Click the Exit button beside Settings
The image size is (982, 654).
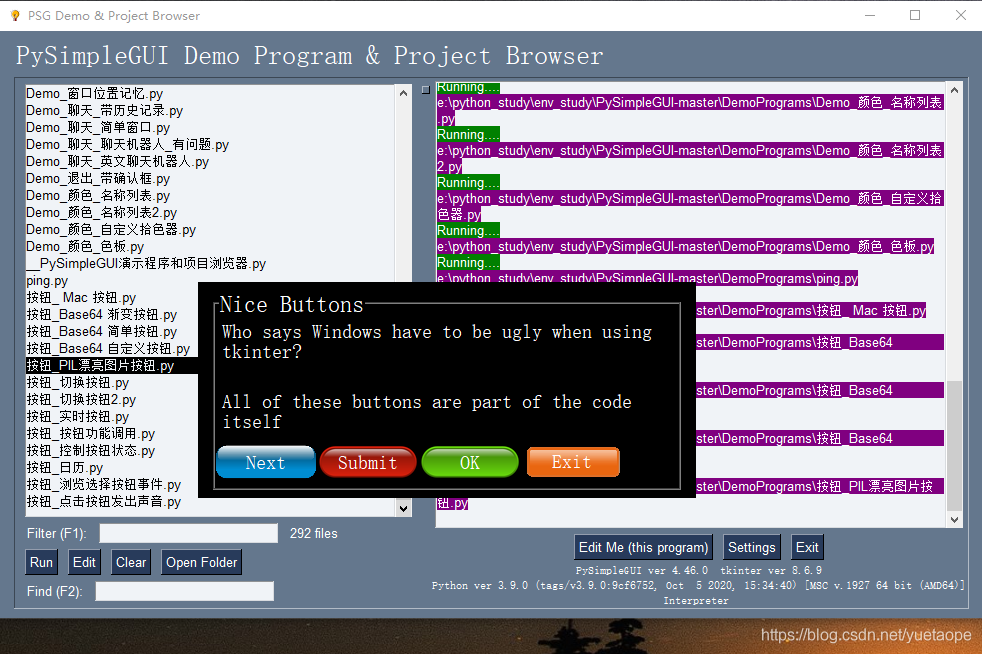point(807,548)
